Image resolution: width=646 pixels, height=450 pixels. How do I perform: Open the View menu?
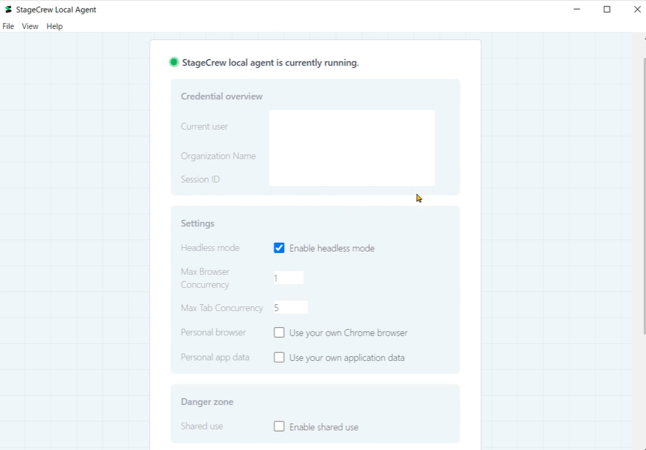(x=30, y=26)
